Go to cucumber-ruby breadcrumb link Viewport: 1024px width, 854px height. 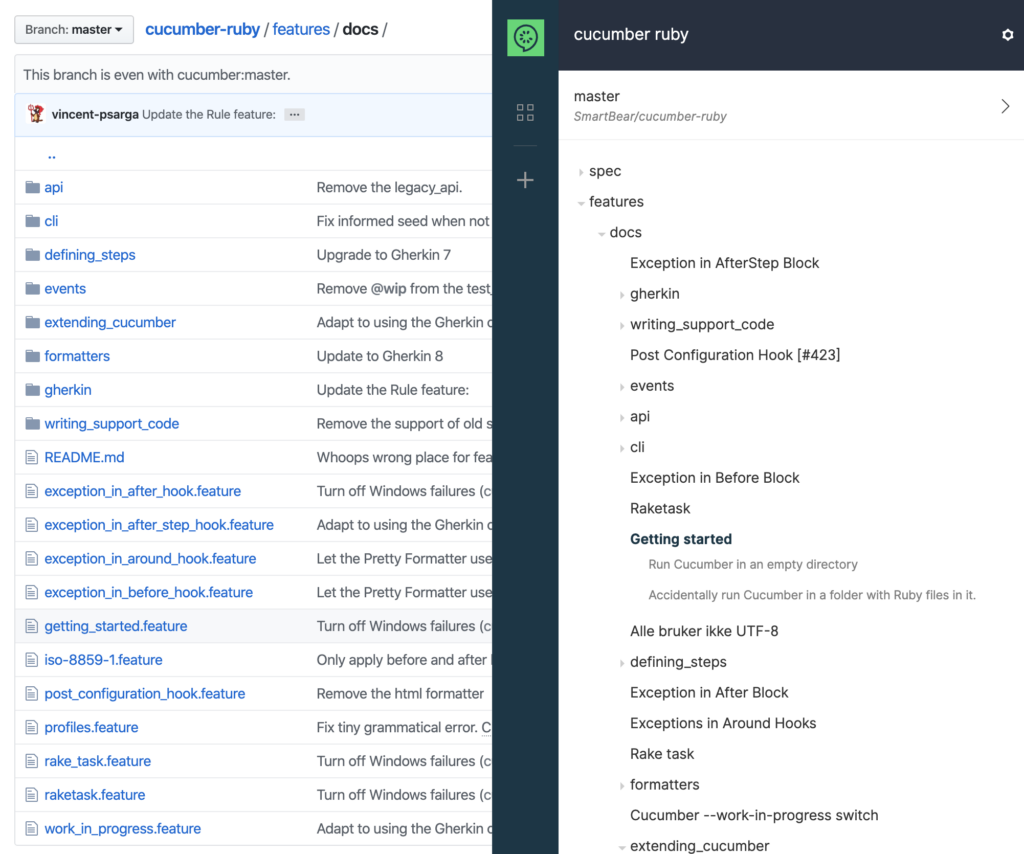coord(202,29)
